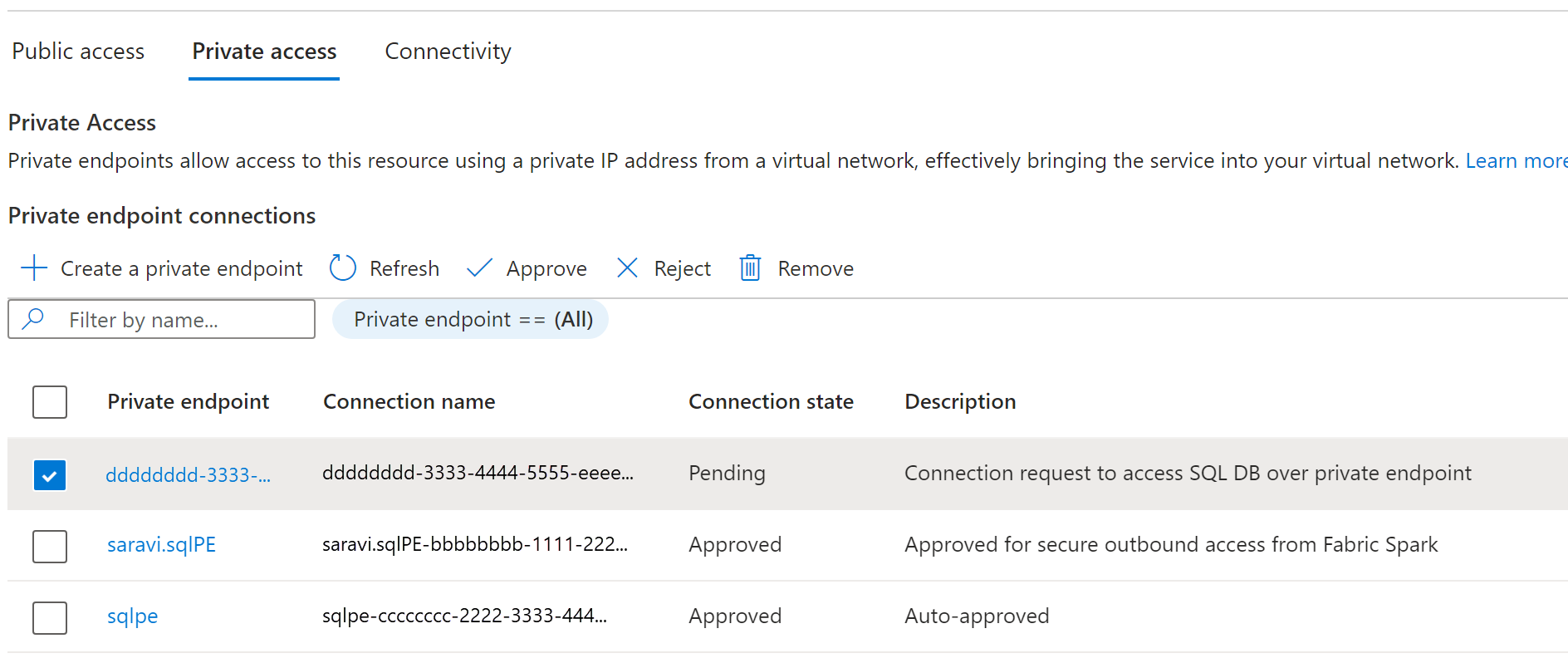The width and height of the screenshot is (1568, 658).
Task: Click the circular Refresh icon
Action: [x=342, y=268]
